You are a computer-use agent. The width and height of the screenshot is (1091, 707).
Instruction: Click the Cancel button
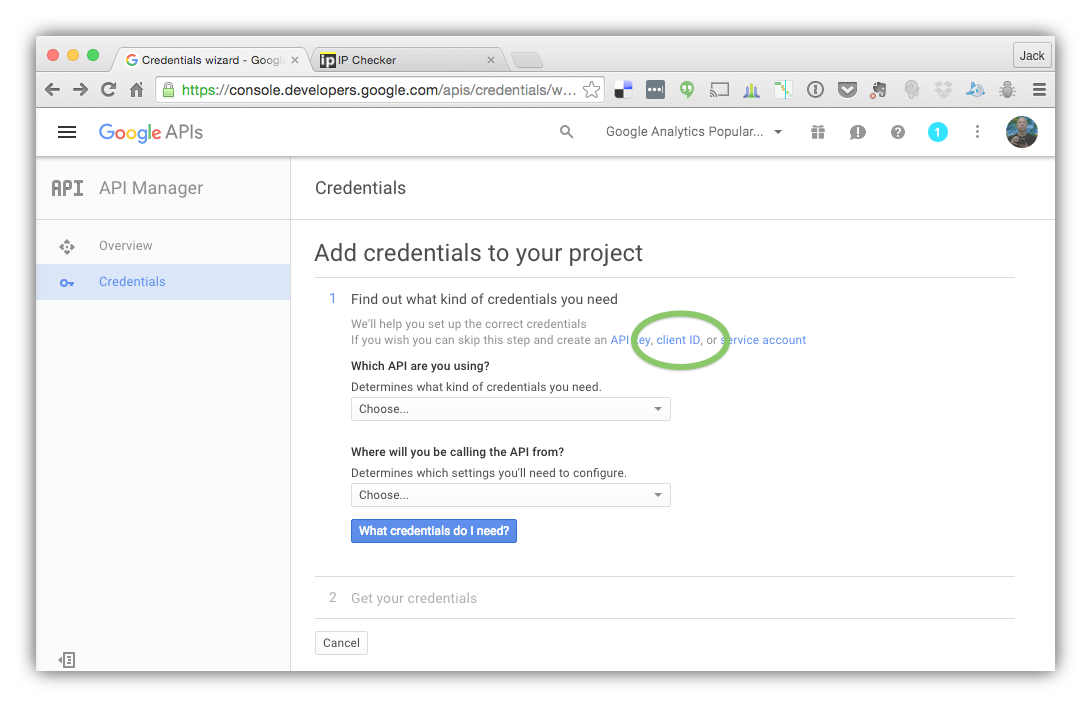(341, 643)
